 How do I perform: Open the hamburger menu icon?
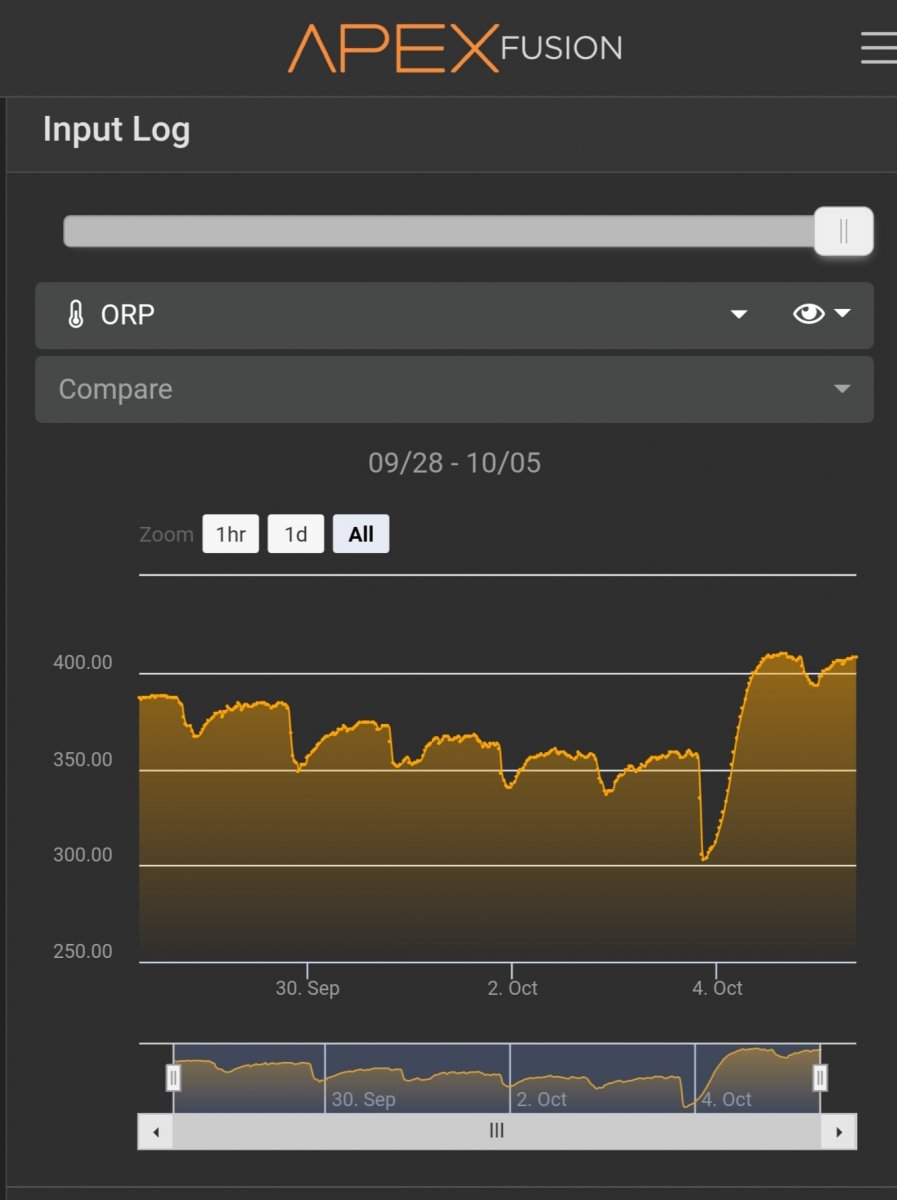pos(878,48)
